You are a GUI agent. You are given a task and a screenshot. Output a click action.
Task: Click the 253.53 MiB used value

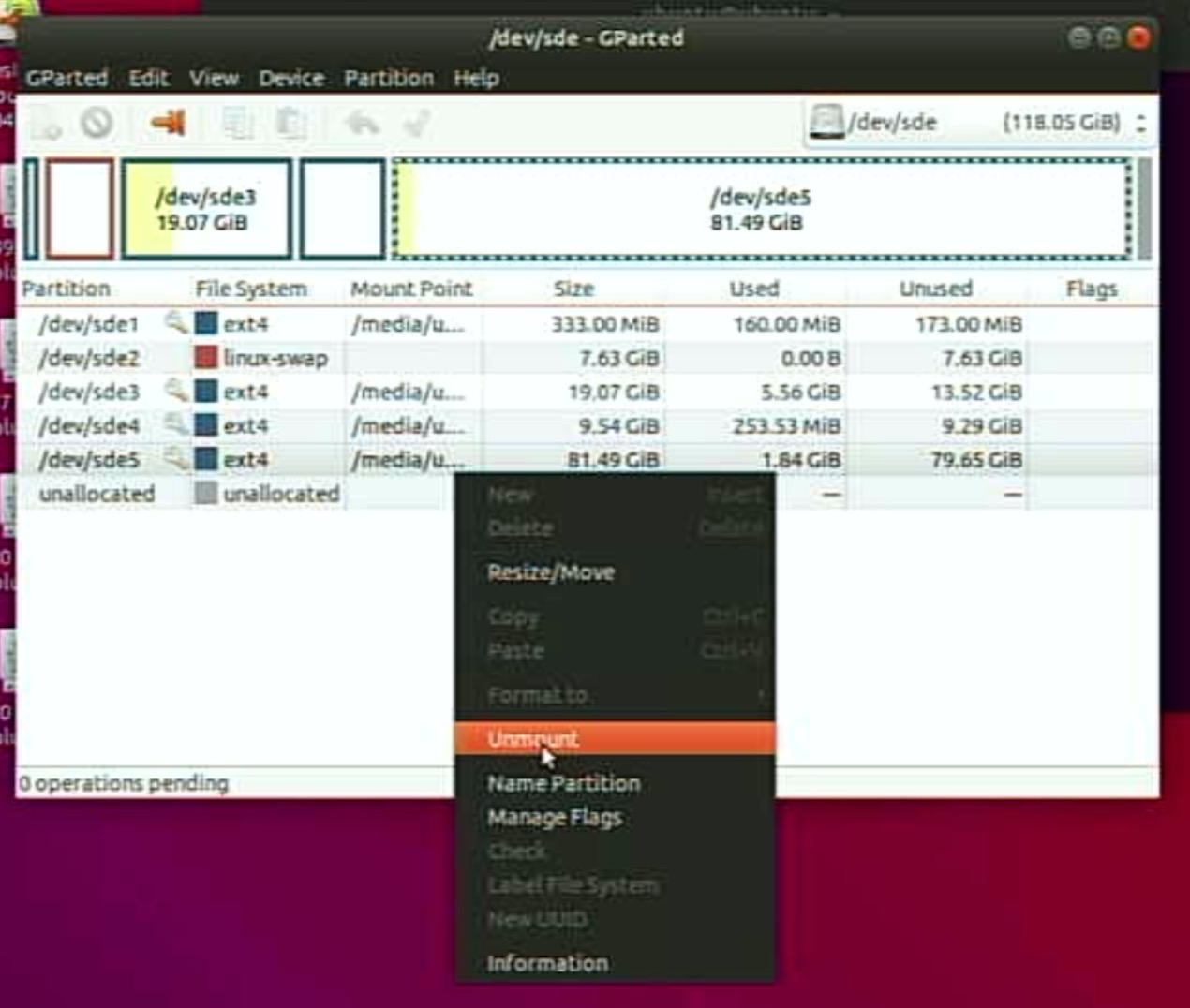tap(787, 425)
